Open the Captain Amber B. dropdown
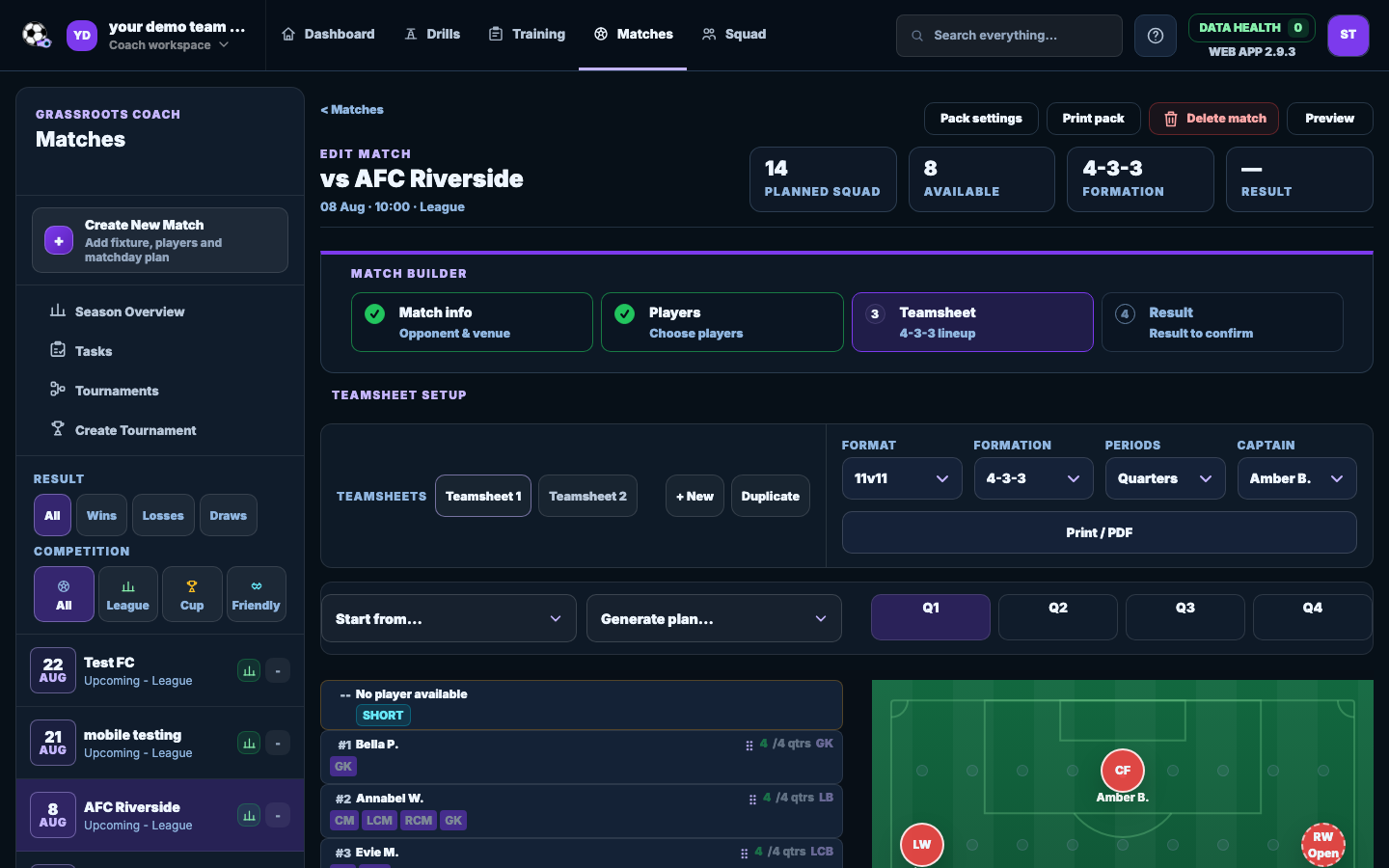 tap(1296, 478)
